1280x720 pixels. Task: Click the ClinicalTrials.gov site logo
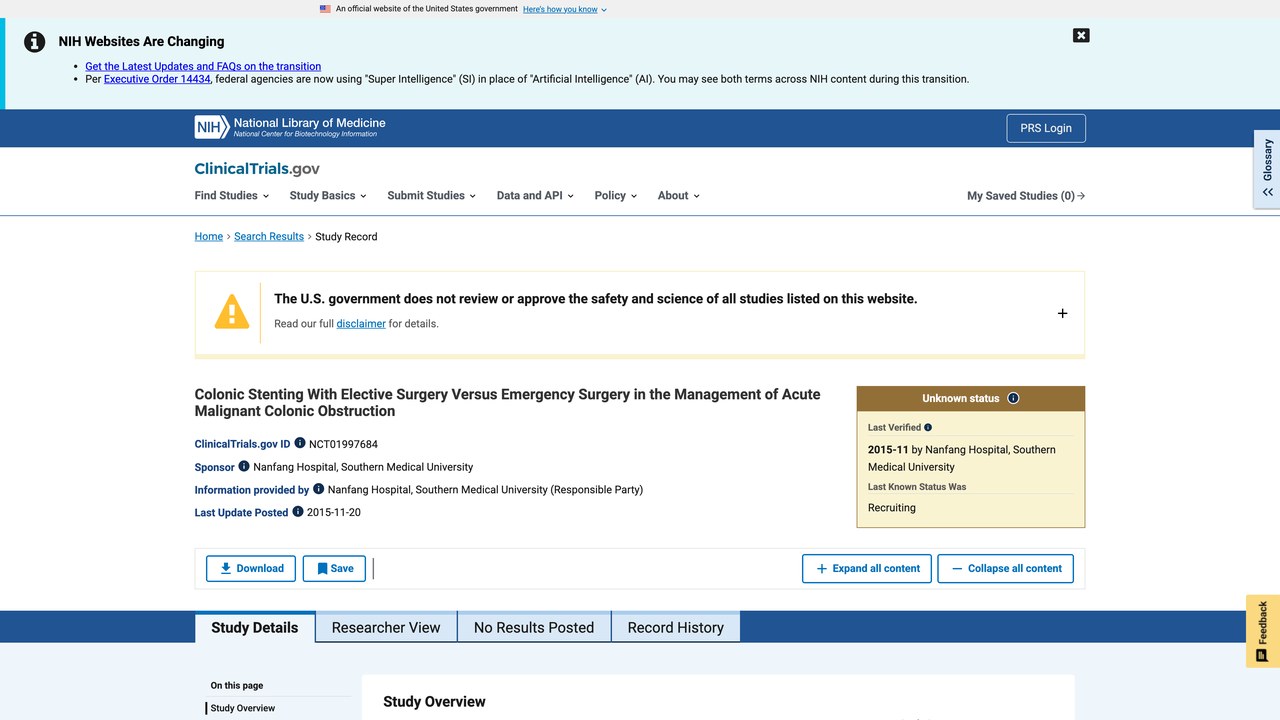(x=257, y=169)
